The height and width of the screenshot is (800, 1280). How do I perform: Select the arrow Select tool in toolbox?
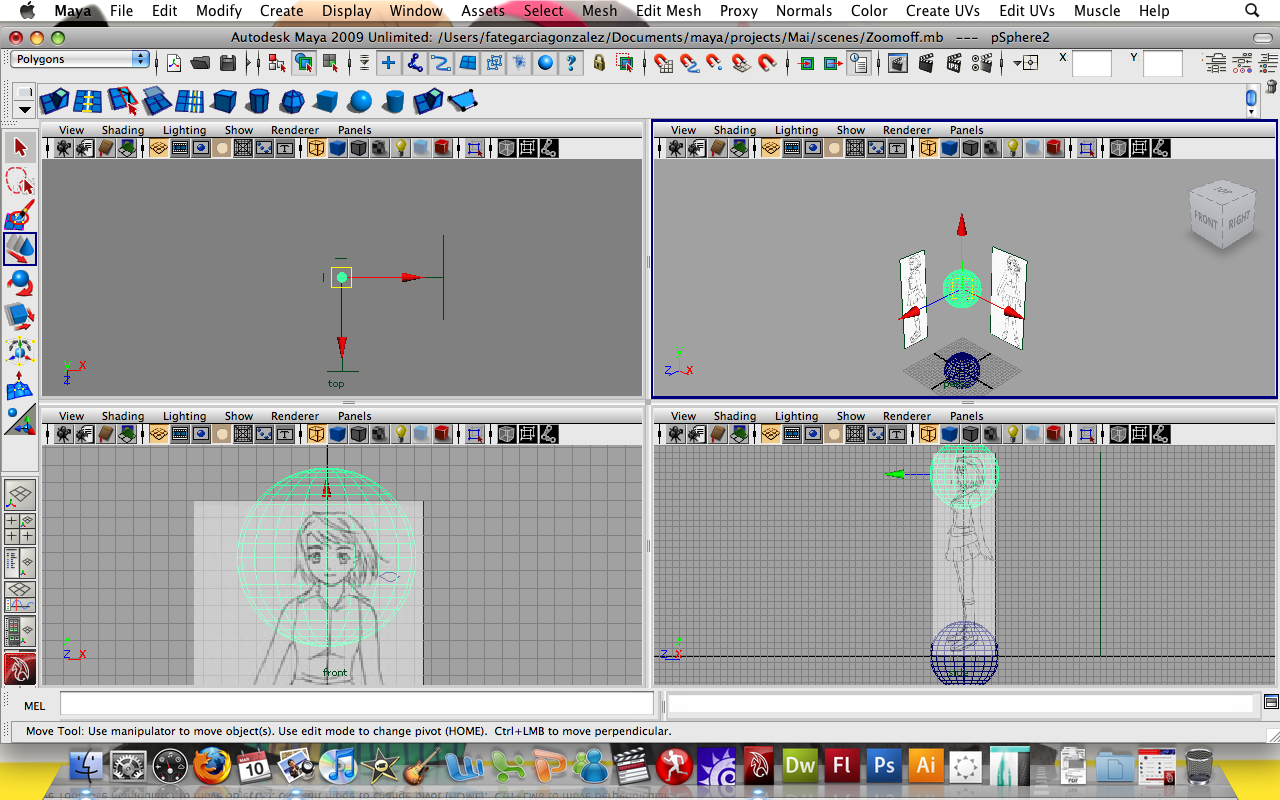tap(20, 147)
